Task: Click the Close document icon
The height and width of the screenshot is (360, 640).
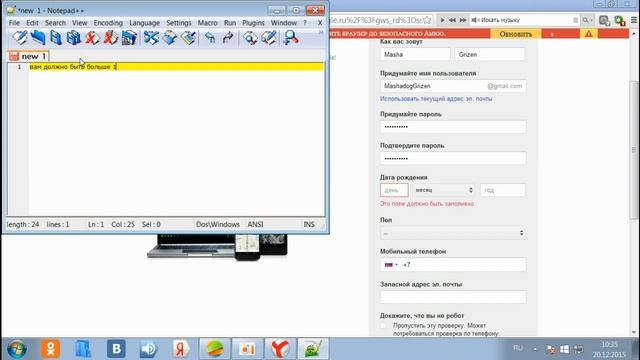Action: pos(92,38)
